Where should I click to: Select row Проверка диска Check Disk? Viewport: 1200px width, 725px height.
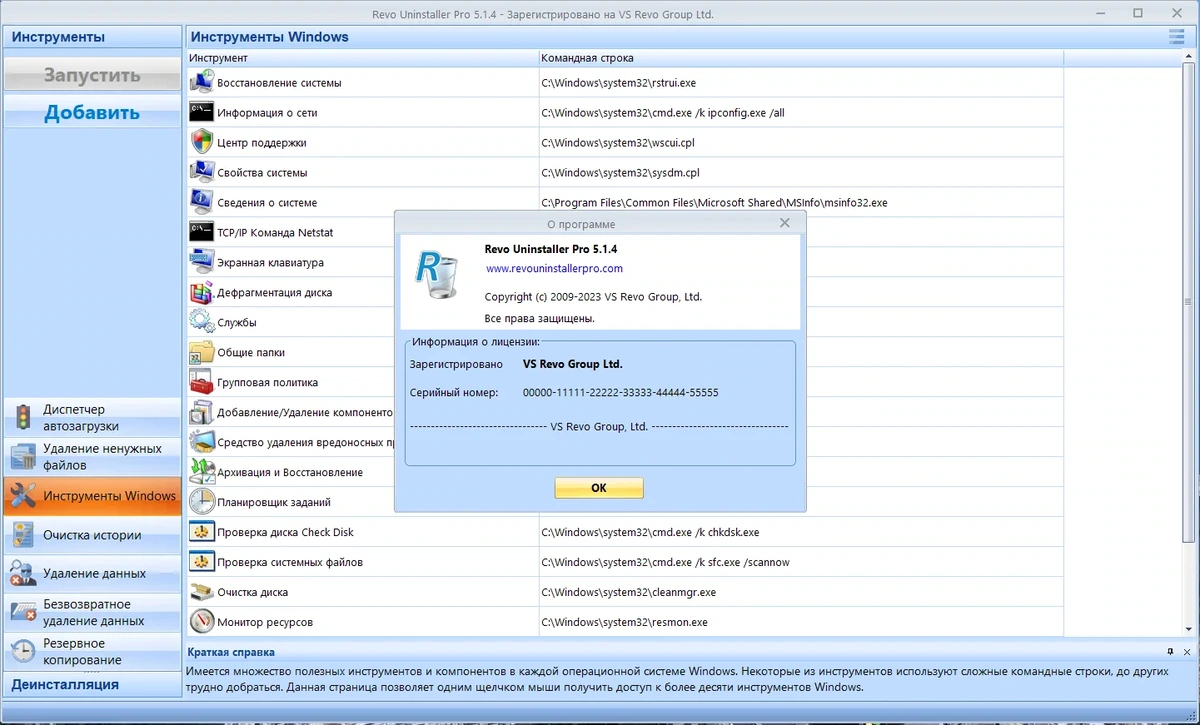(625, 532)
